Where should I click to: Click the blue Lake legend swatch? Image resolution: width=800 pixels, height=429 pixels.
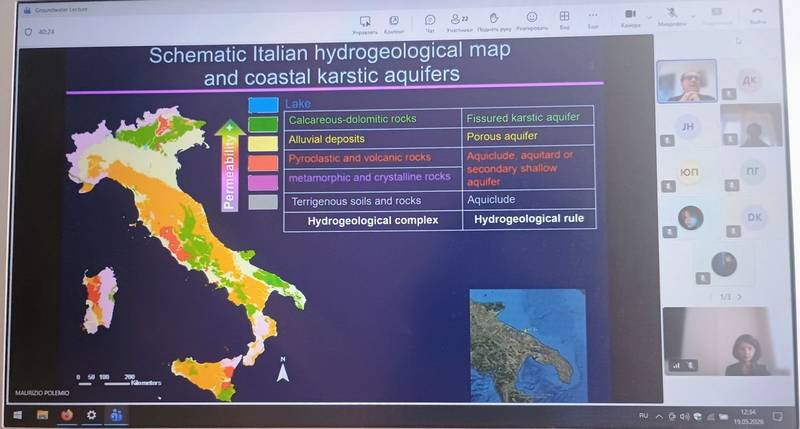tap(263, 105)
